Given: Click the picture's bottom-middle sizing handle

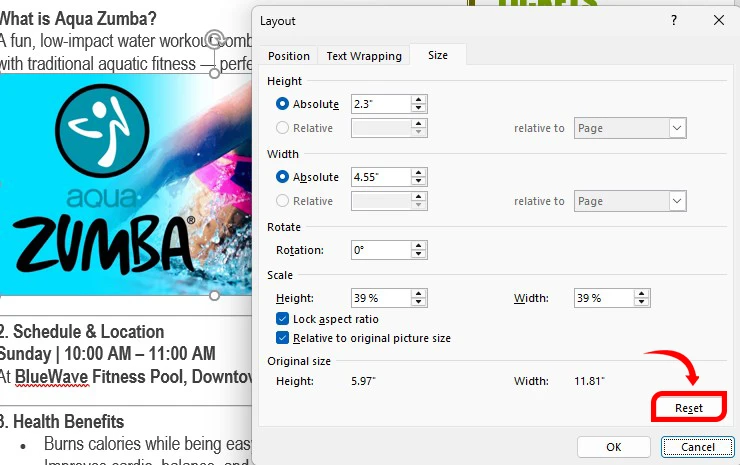Looking at the screenshot, I should pos(214,296).
